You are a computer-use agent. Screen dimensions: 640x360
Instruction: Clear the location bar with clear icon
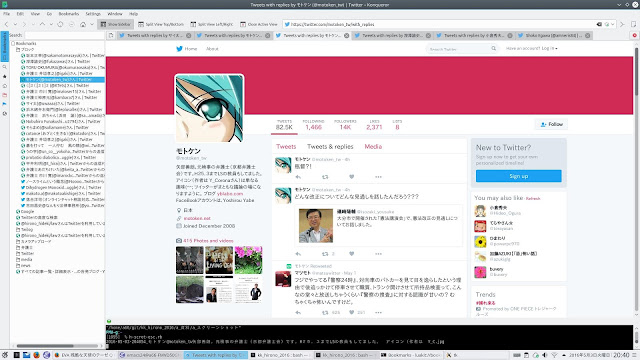(x=599, y=24)
